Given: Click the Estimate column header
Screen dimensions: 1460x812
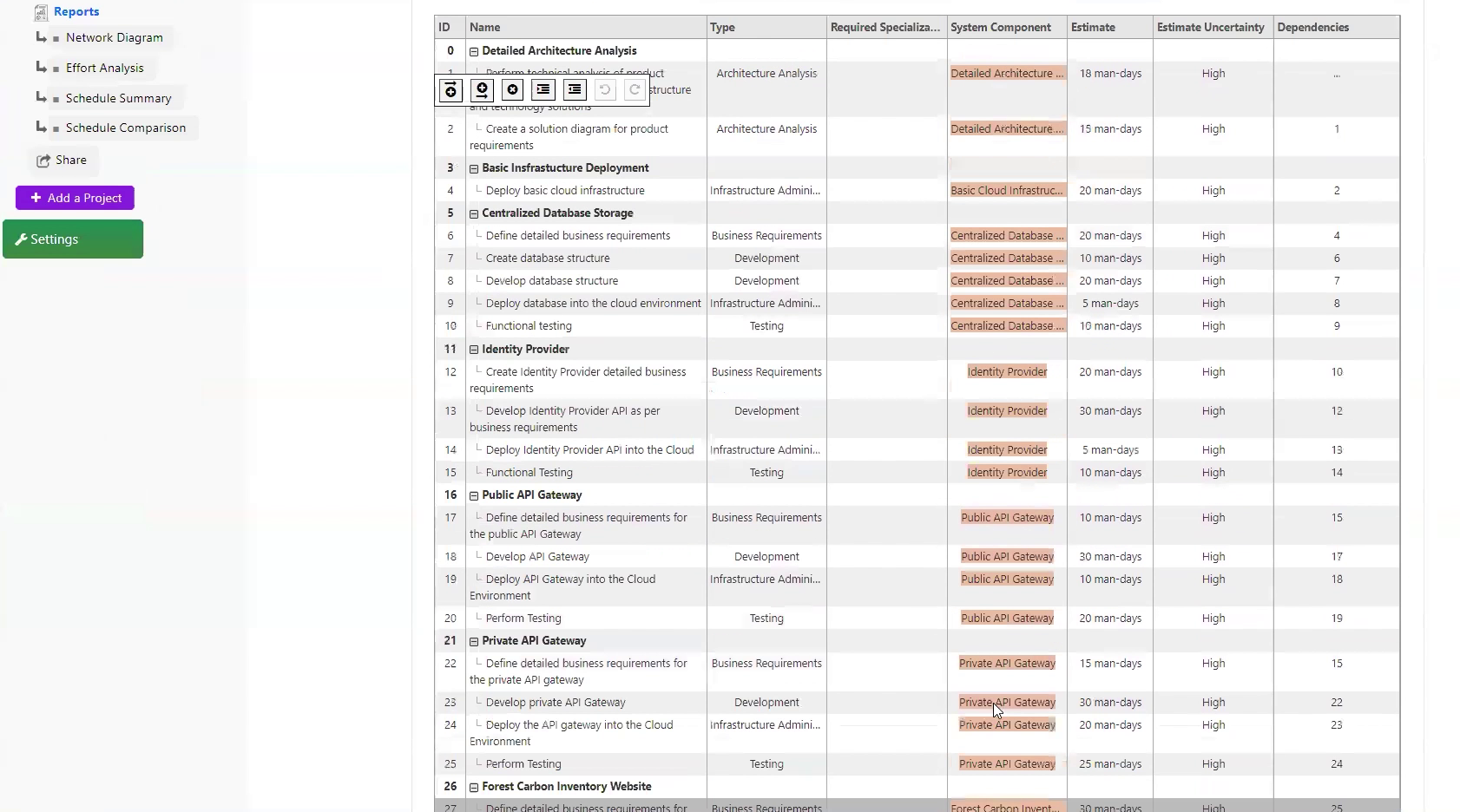Looking at the screenshot, I should [1110, 27].
